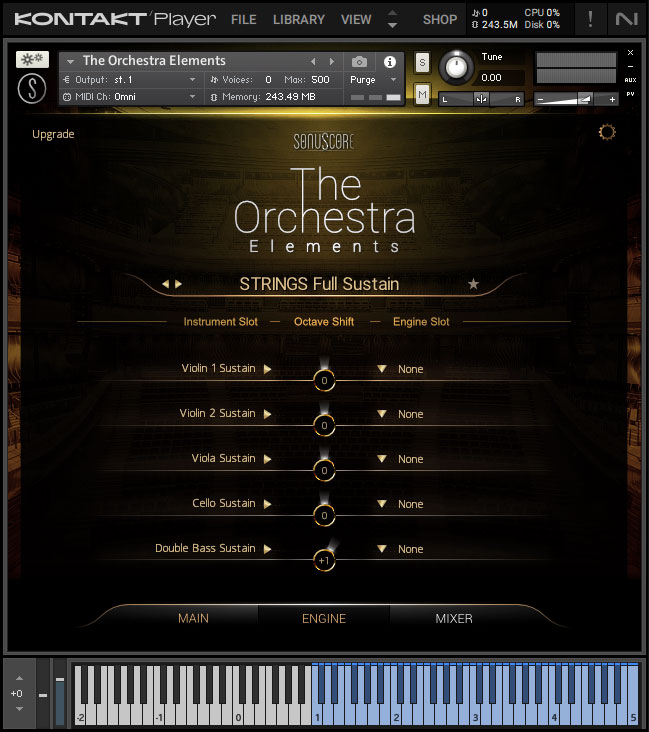The height and width of the screenshot is (732, 649).
Task: Open Double Bass engine slot dropdown
Action: [x=381, y=549]
